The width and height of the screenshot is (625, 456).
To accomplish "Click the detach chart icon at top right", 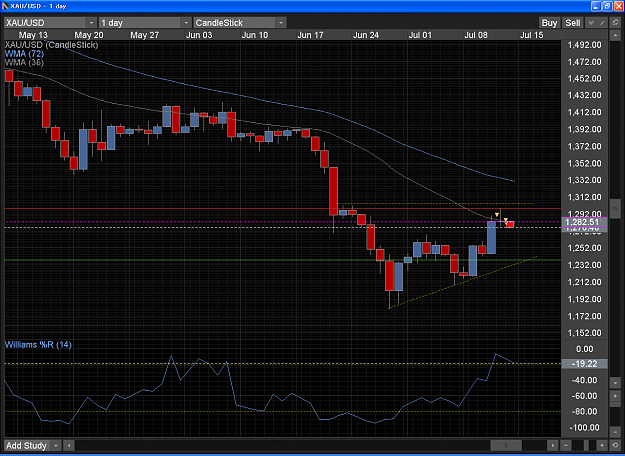I will pyautogui.click(x=615, y=23).
